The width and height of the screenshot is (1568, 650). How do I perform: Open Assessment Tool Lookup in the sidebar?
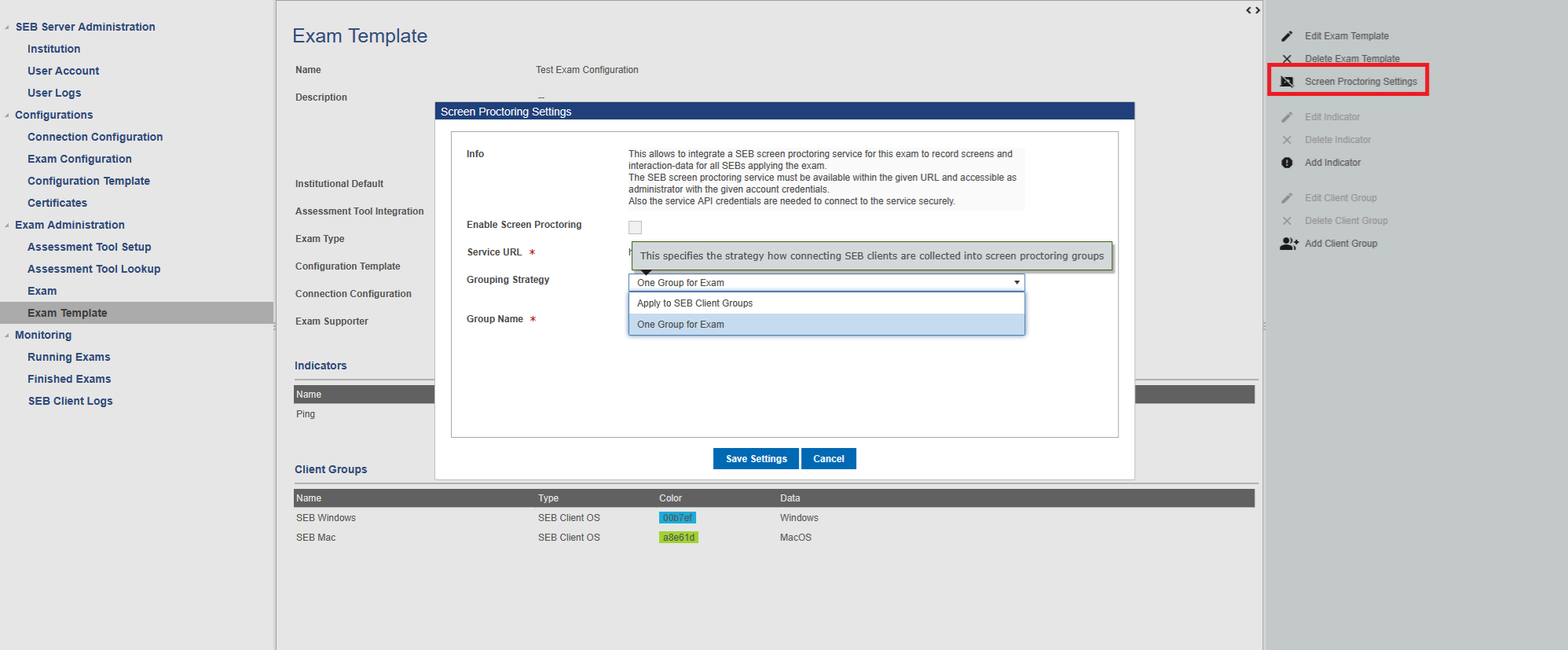(x=93, y=269)
